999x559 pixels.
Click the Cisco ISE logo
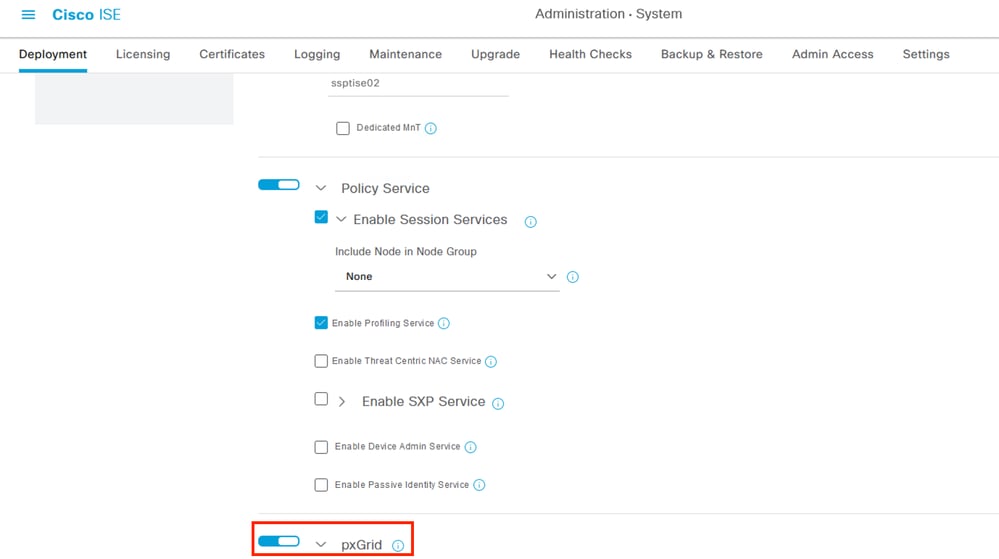tap(86, 14)
